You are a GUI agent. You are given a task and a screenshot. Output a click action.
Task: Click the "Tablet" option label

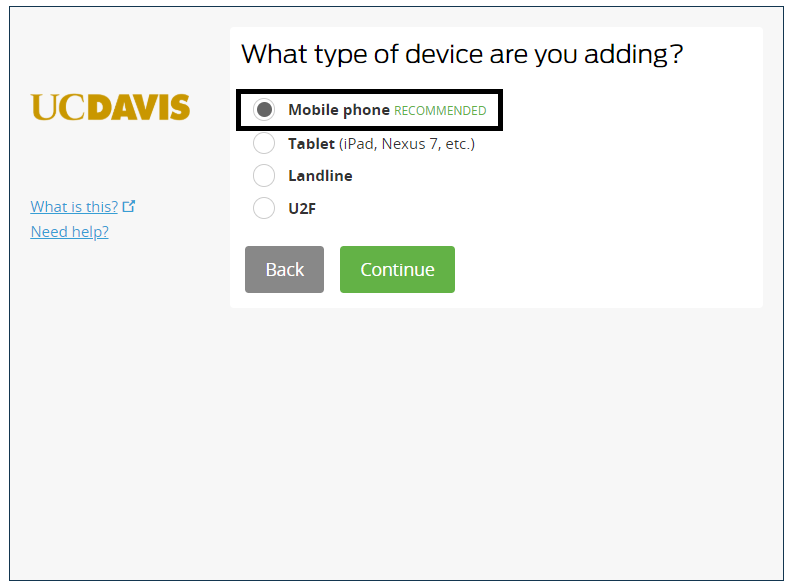(311, 144)
